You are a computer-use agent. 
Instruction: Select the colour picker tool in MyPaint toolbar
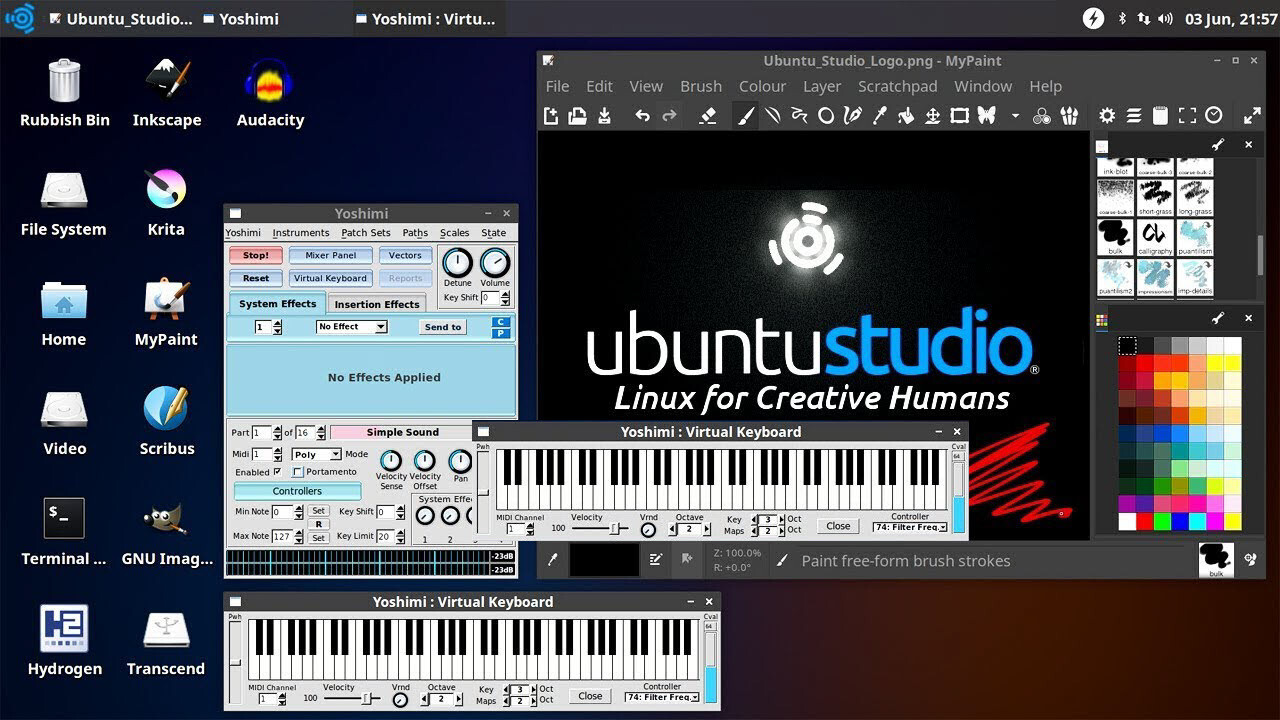(x=879, y=116)
